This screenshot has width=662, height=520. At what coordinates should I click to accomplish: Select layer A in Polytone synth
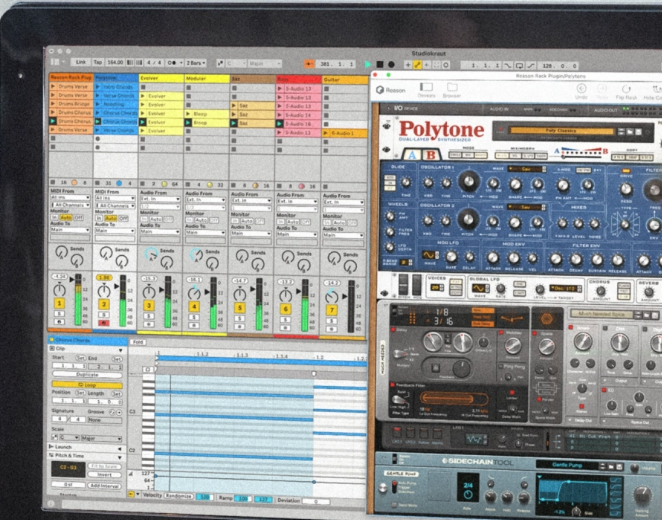pyautogui.click(x=412, y=155)
